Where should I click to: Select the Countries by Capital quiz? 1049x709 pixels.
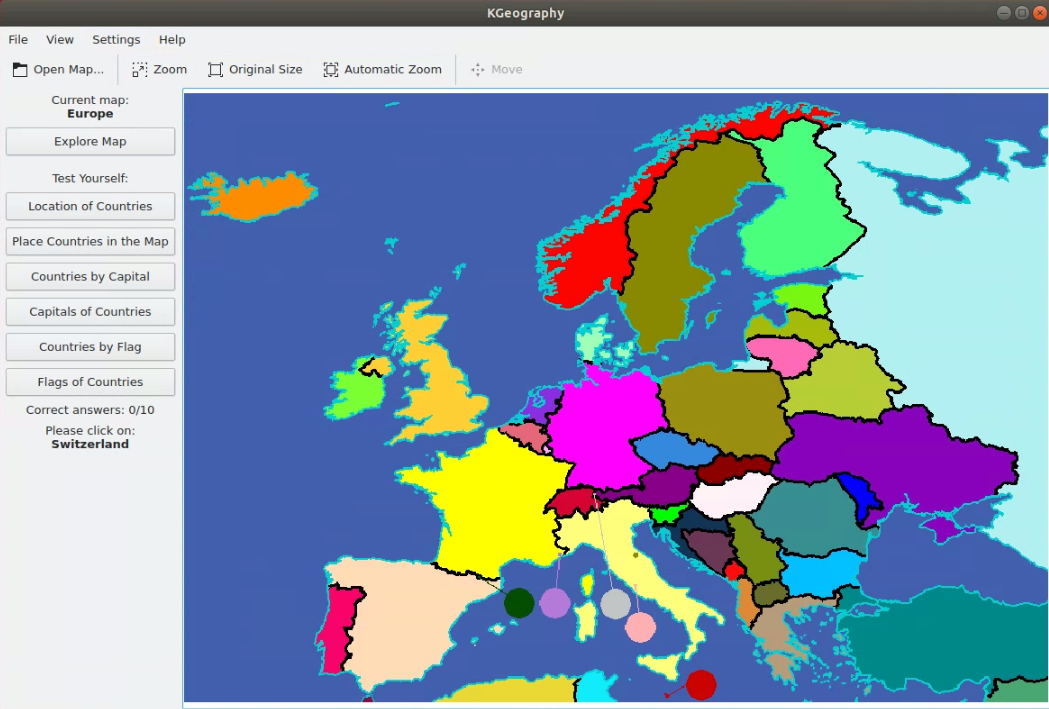coord(90,276)
